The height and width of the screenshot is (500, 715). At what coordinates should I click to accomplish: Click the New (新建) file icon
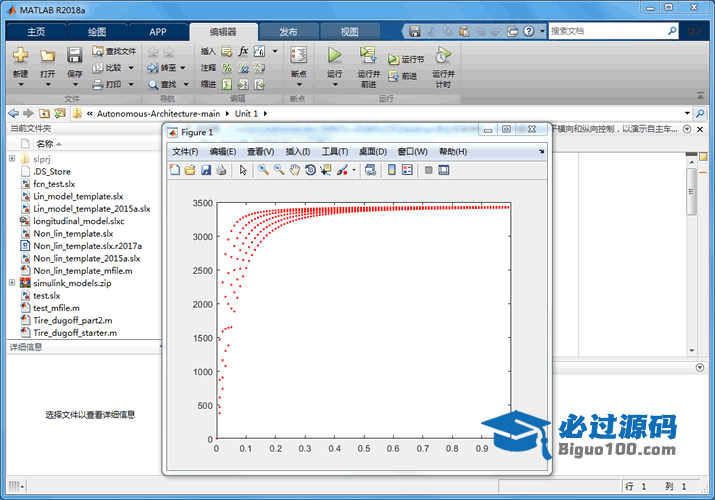point(21,56)
